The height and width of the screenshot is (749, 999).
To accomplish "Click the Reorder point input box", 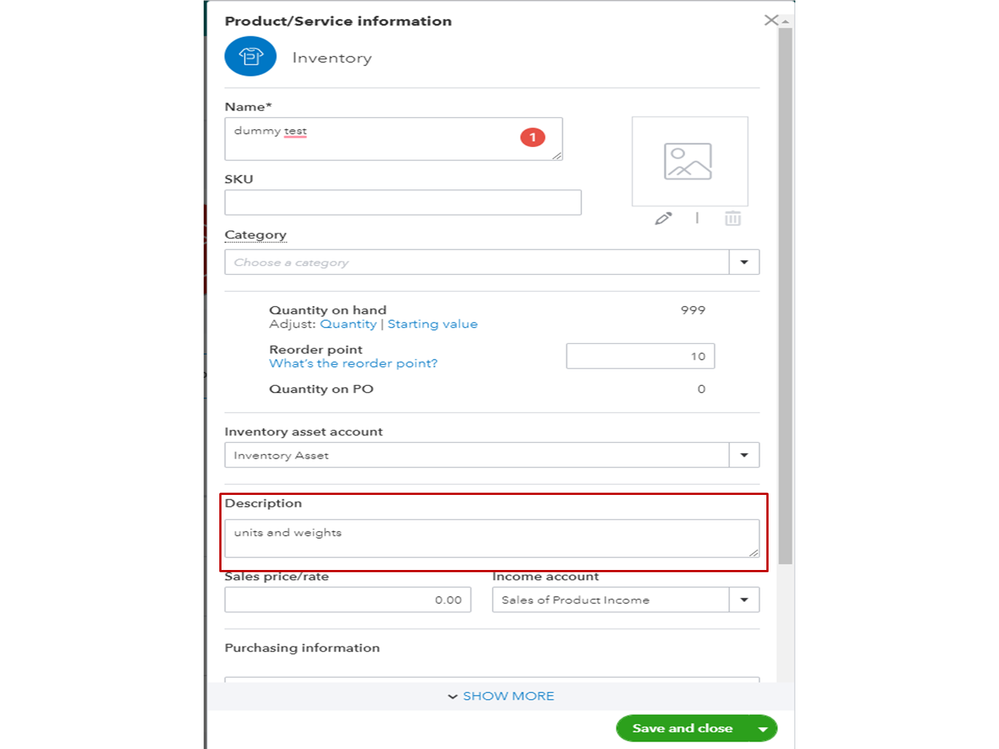I will (640, 356).
